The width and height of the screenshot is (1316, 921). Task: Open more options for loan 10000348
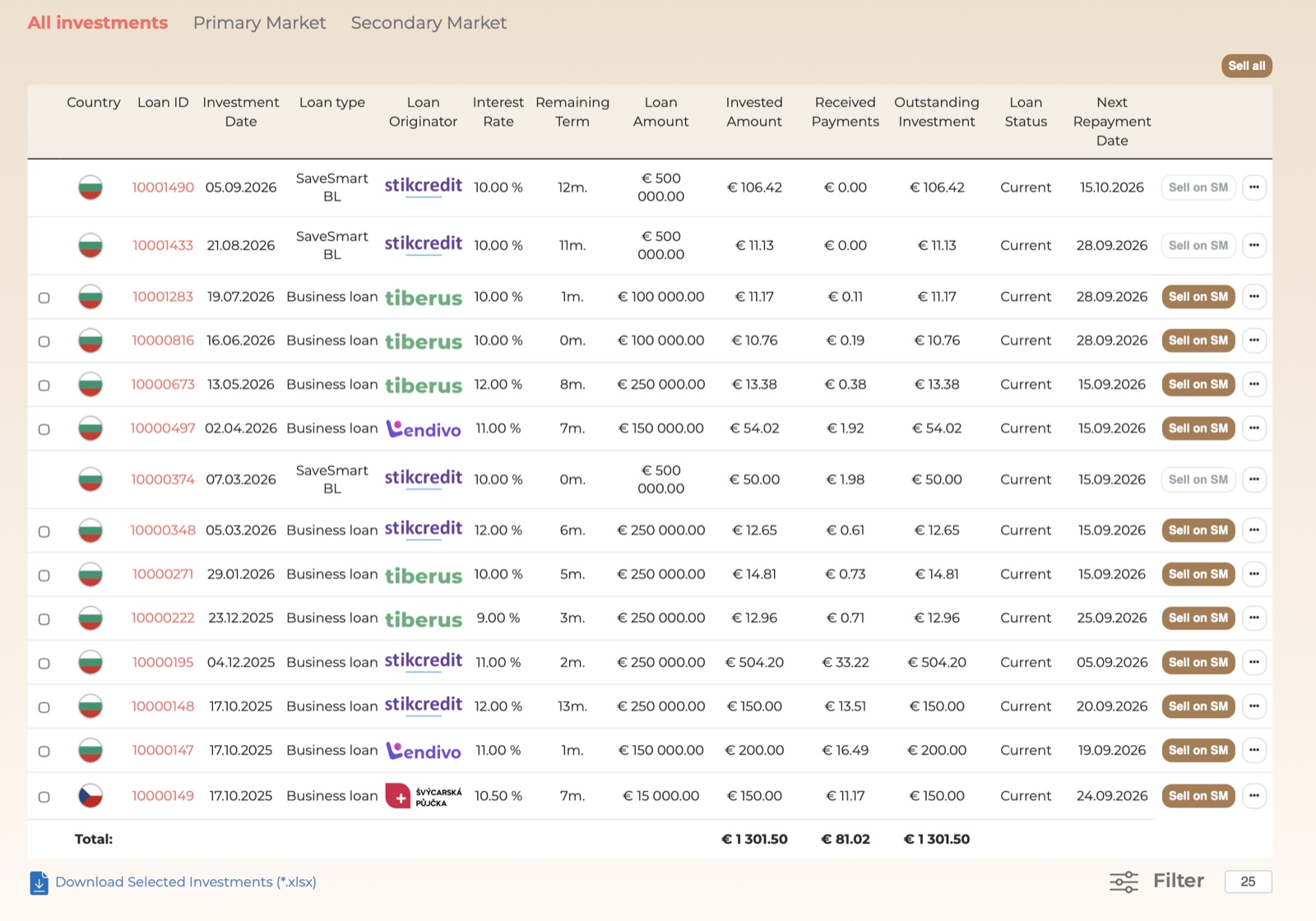1253,530
